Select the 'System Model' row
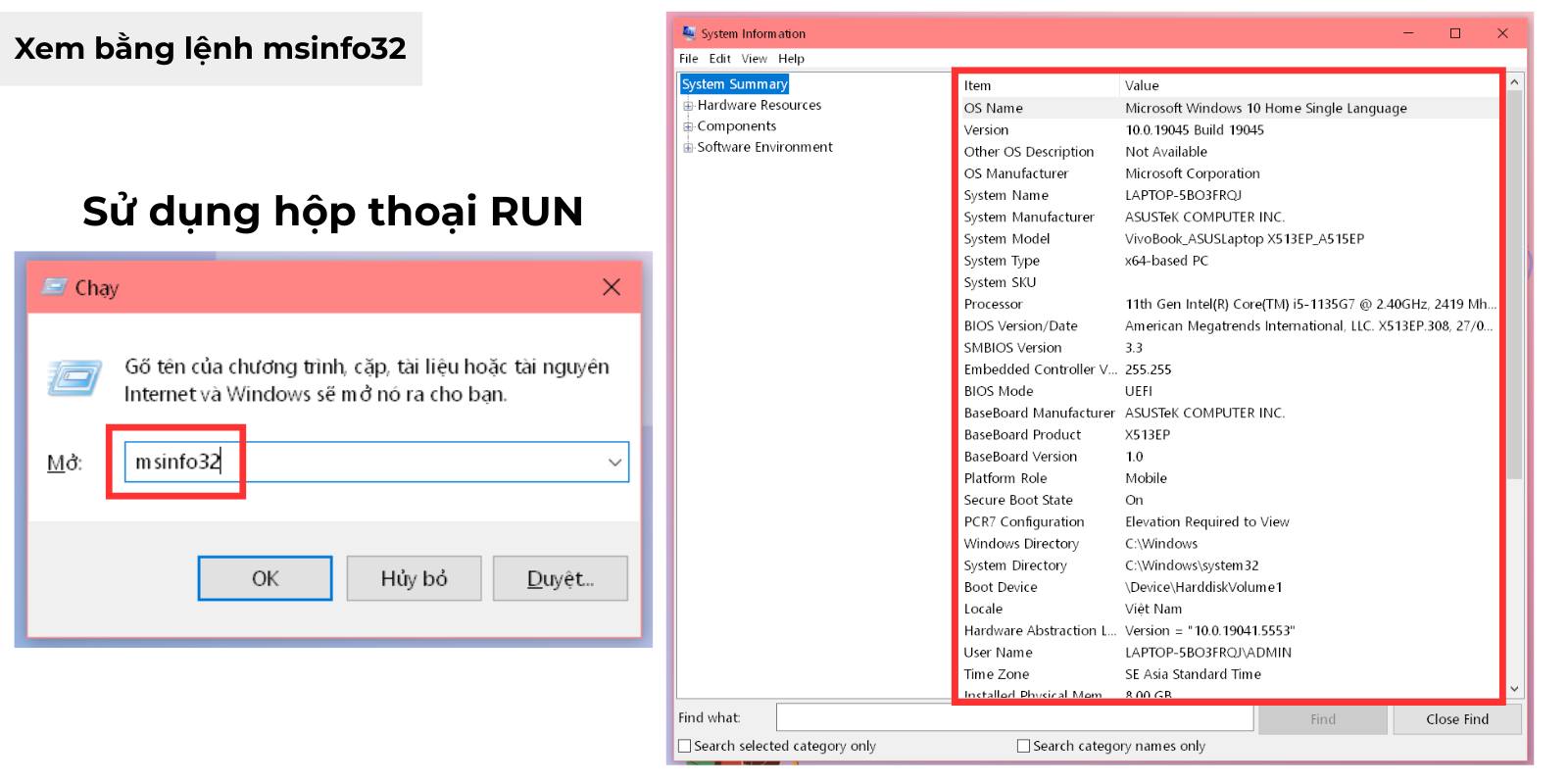Screen dimensions: 1568x784 [1228, 238]
